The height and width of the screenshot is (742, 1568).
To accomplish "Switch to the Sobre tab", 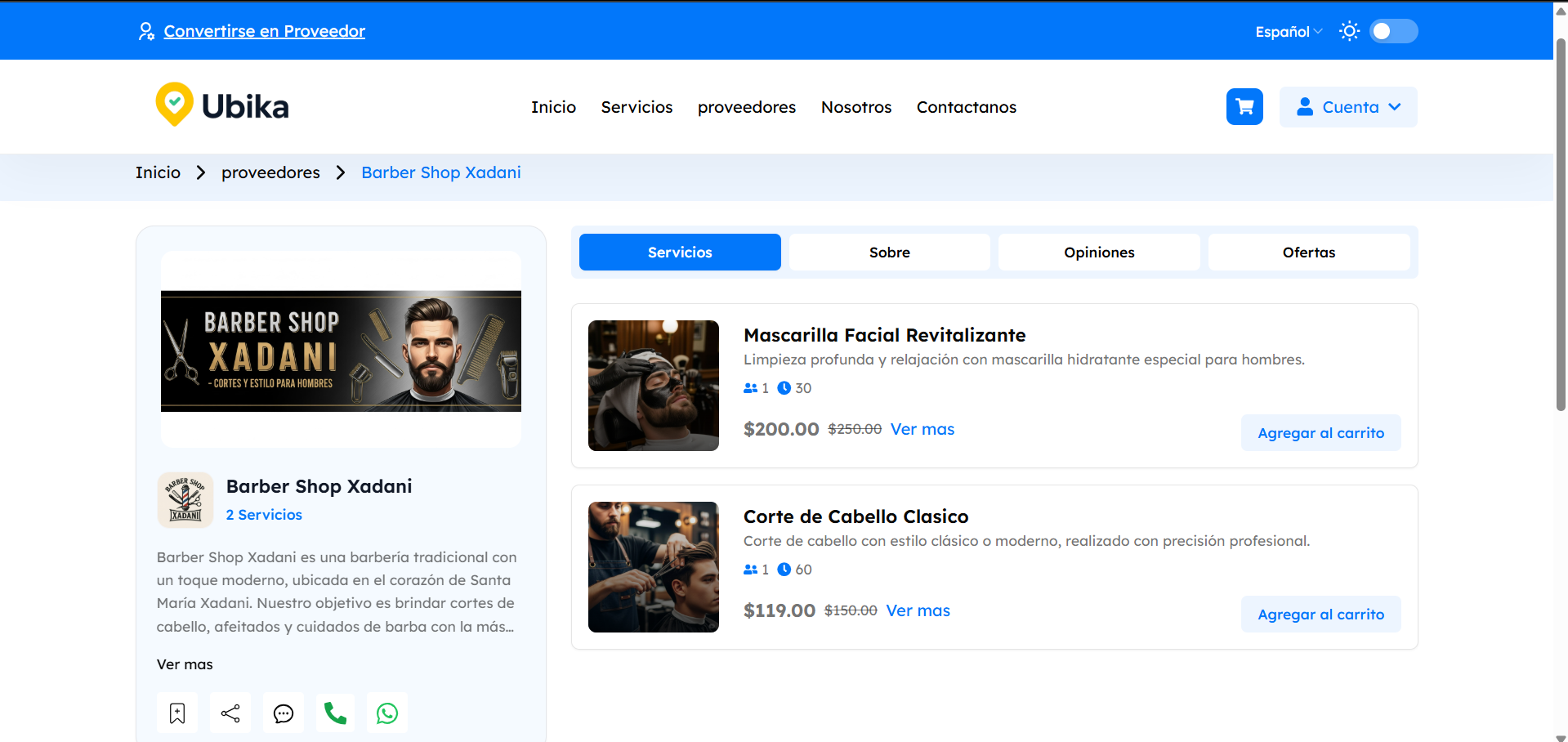I will click(x=889, y=252).
